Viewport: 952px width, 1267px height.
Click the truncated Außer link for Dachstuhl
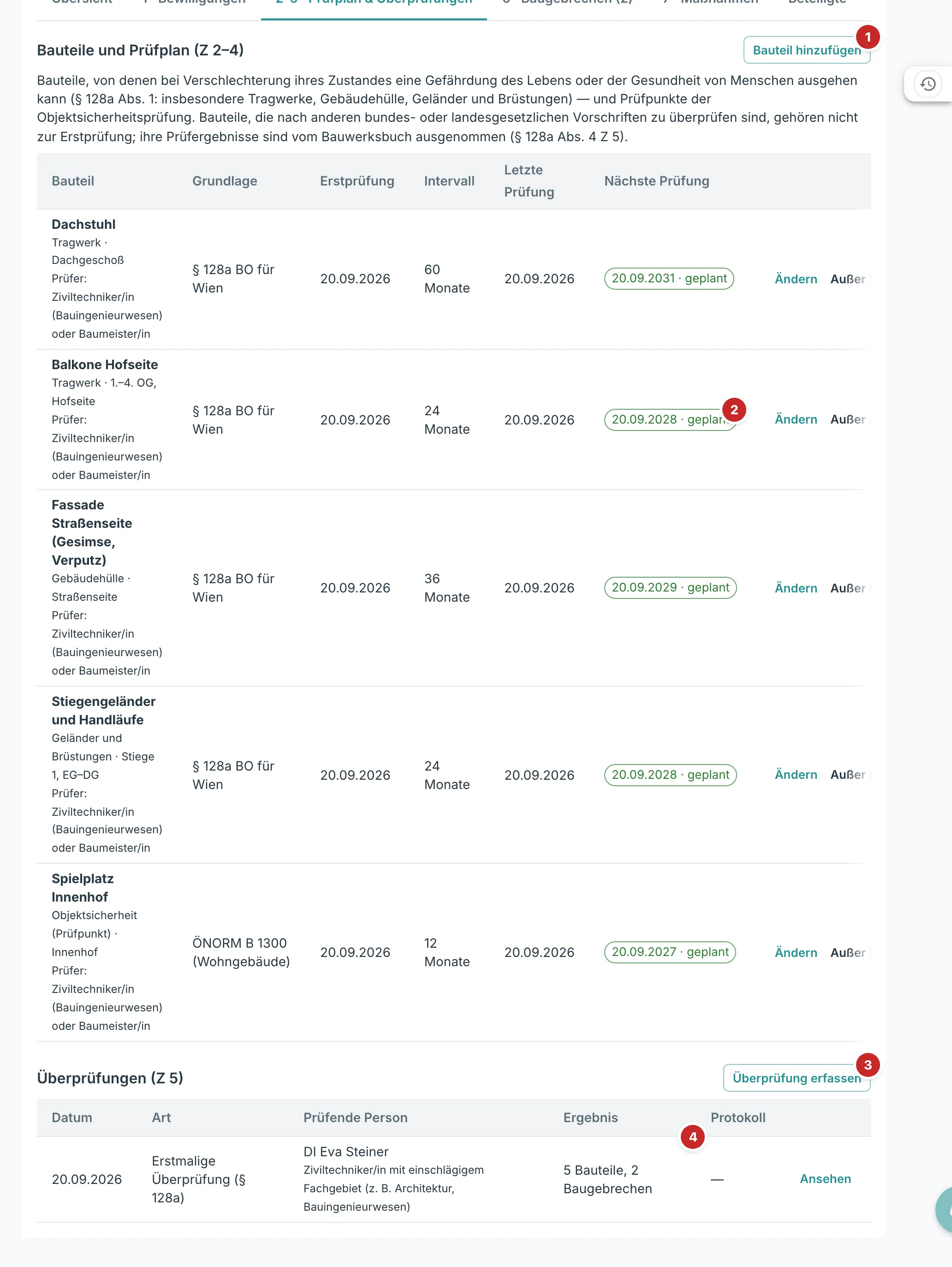click(x=850, y=279)
